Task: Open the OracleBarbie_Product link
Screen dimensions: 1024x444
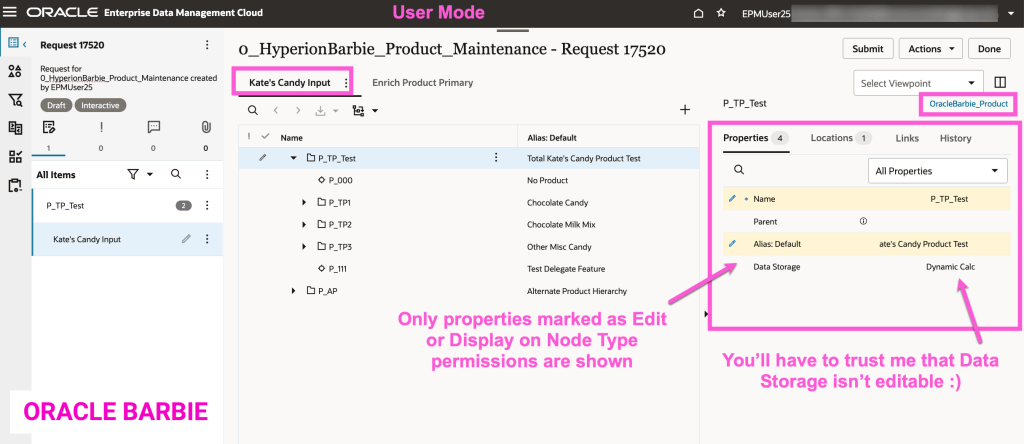Action: pyautogui.click(x=969, y=104)
